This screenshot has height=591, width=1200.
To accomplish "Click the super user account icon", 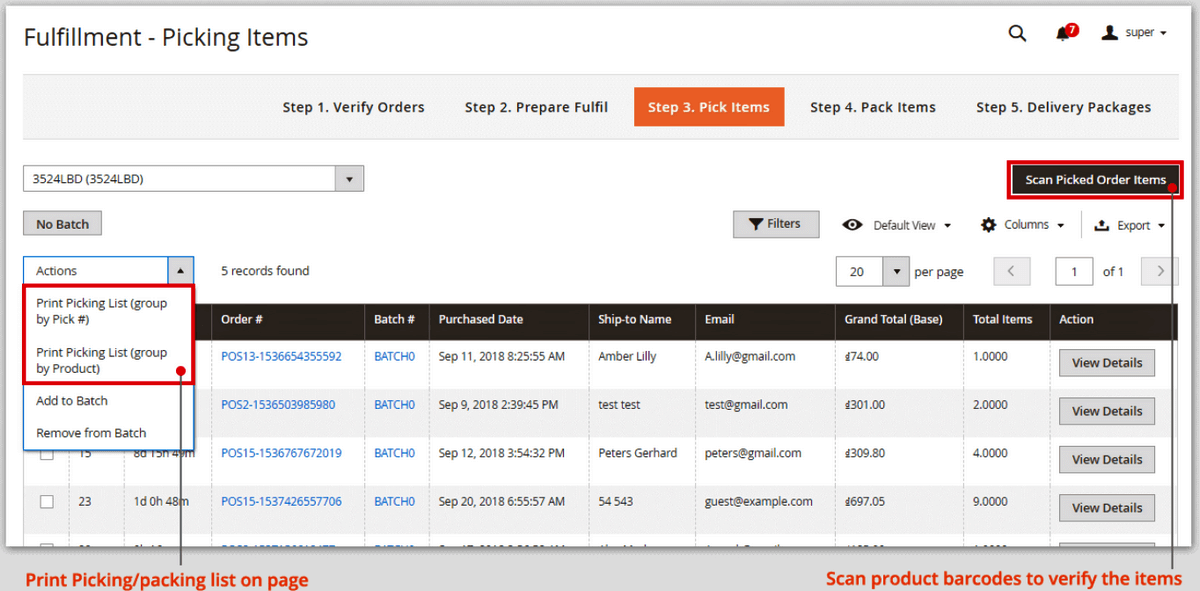I will [1109, 33].
